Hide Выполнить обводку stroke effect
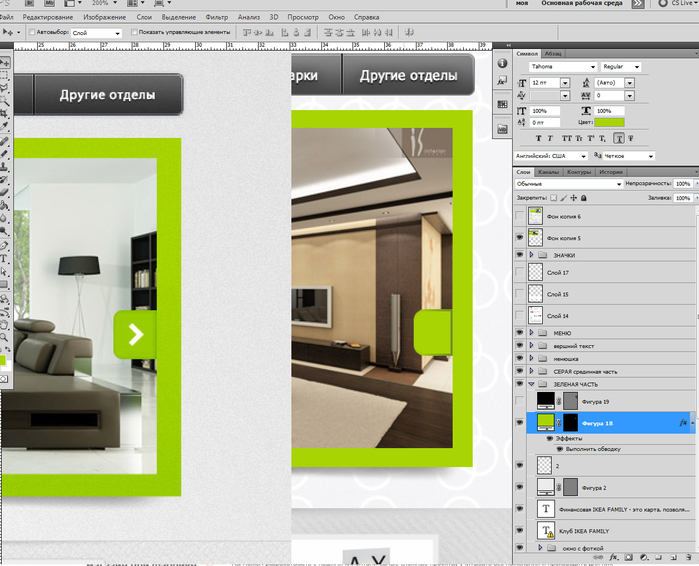Image resolution: width=699 pixels, height=566 pixels. [560, 449]
